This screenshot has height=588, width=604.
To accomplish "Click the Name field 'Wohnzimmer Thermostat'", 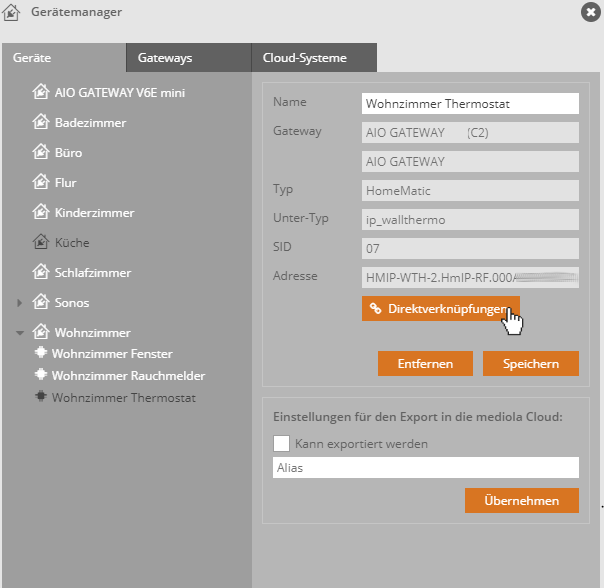I will coord(470,103).
